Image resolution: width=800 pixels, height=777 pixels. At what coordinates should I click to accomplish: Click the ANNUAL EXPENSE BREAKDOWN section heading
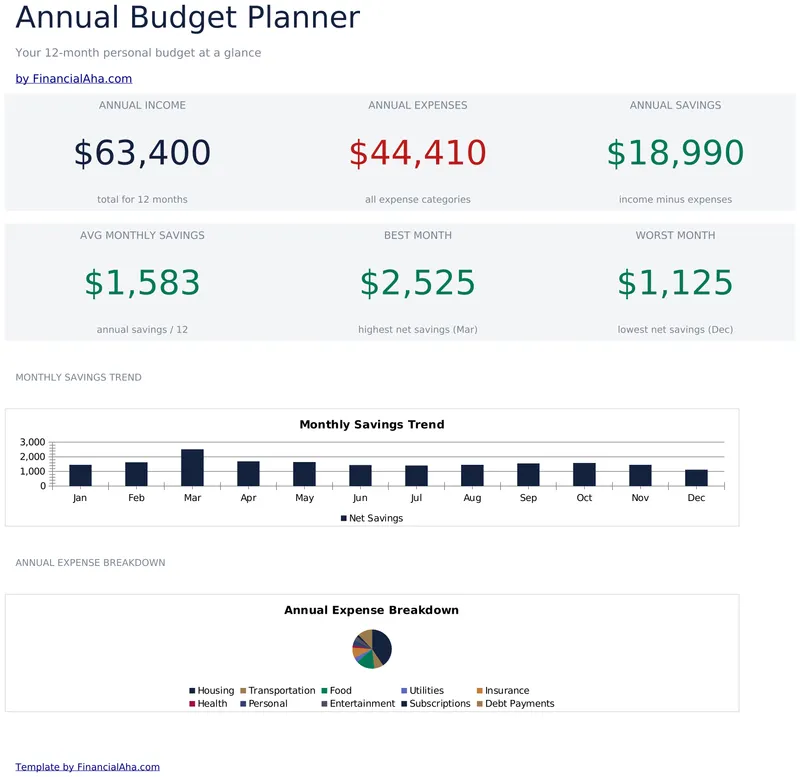[90, 563]
